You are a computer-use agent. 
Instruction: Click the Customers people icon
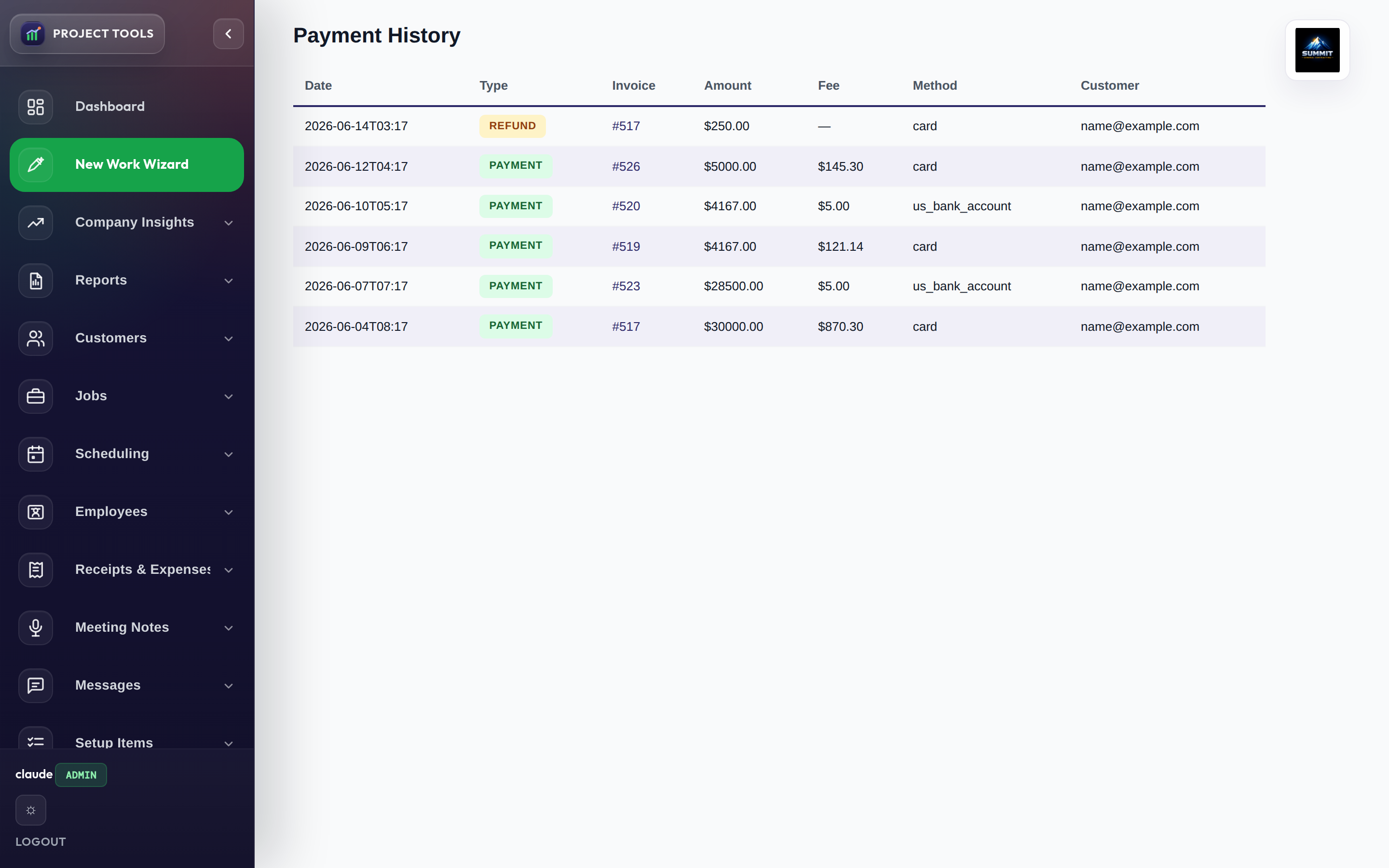(36, 339)
